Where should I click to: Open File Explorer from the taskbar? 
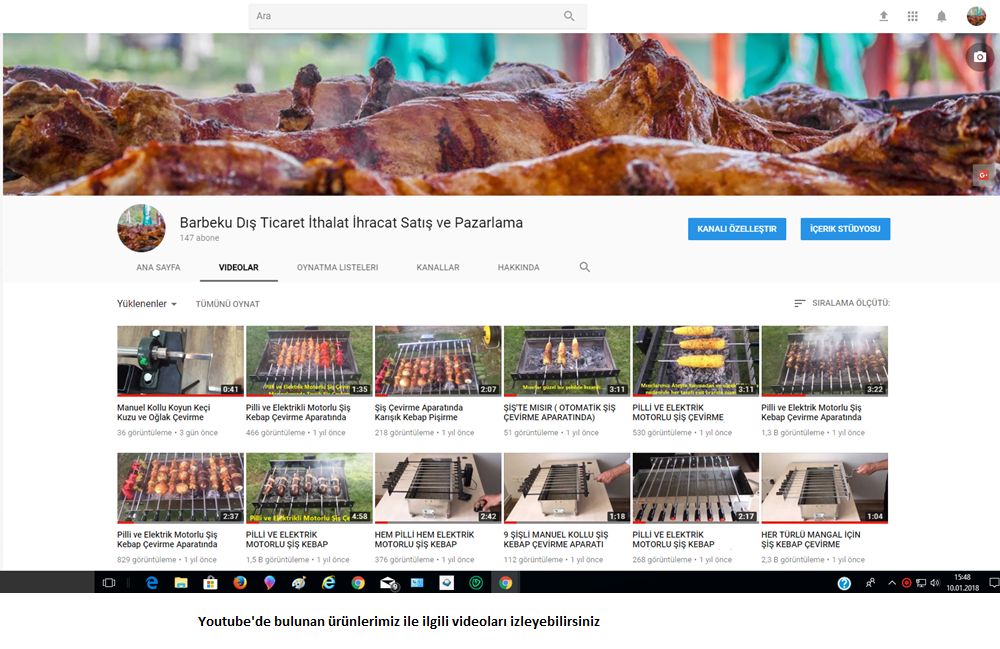click(x=181, y=583)
